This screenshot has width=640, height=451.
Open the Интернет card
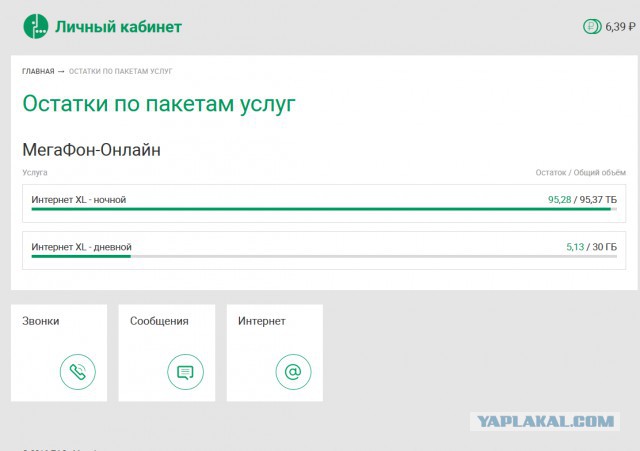tap(275, 353)
